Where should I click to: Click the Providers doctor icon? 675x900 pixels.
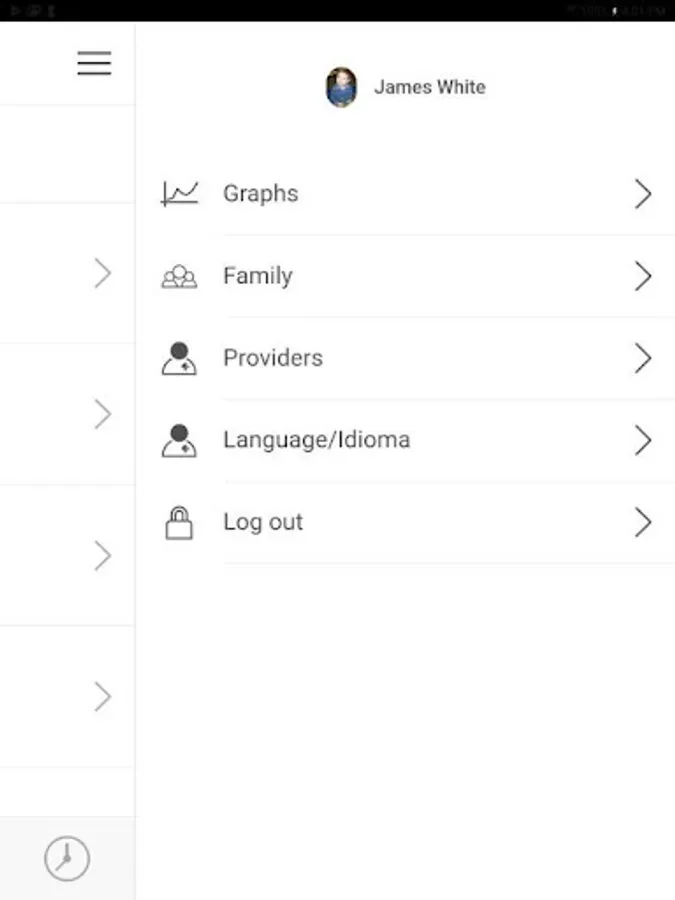[x=179, y=358]
